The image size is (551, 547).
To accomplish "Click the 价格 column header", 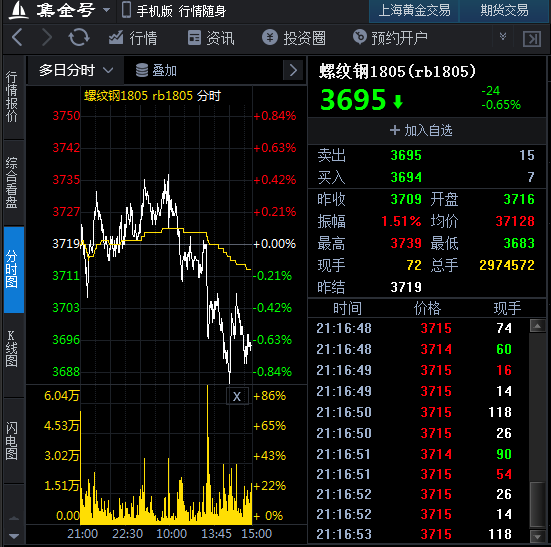I will (x=427, y=308).
